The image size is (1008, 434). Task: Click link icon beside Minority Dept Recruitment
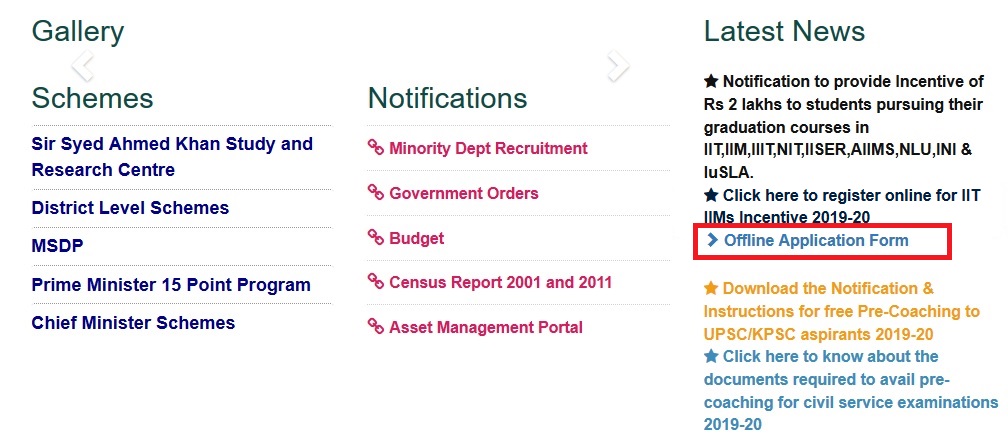click(x=375, y=148)
